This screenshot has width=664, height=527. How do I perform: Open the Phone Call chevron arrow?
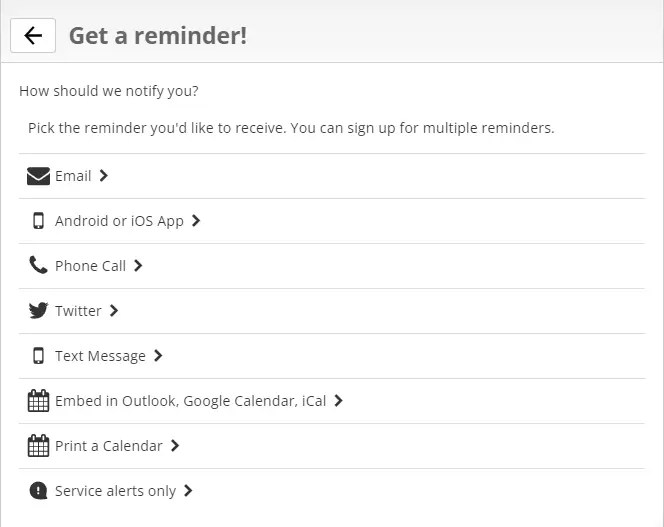(x=138, y=266)
